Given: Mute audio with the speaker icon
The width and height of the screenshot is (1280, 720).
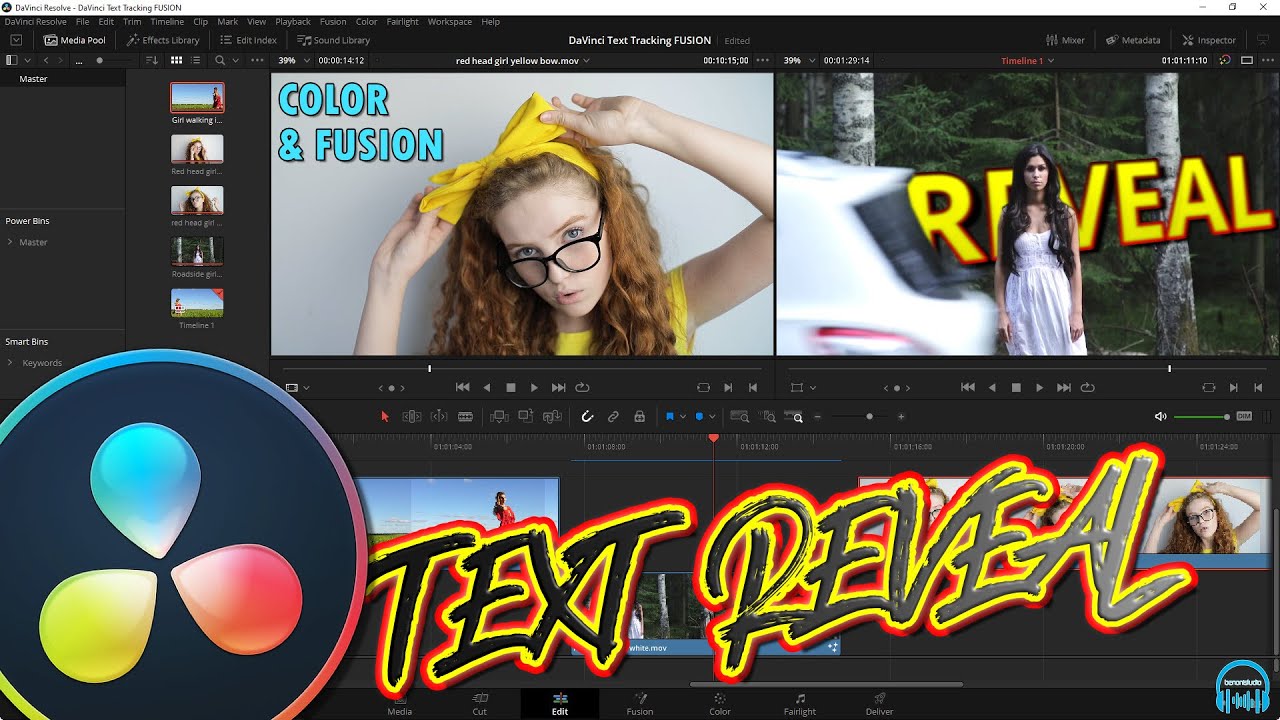Looking at the screenshot, I should 1160,417.
